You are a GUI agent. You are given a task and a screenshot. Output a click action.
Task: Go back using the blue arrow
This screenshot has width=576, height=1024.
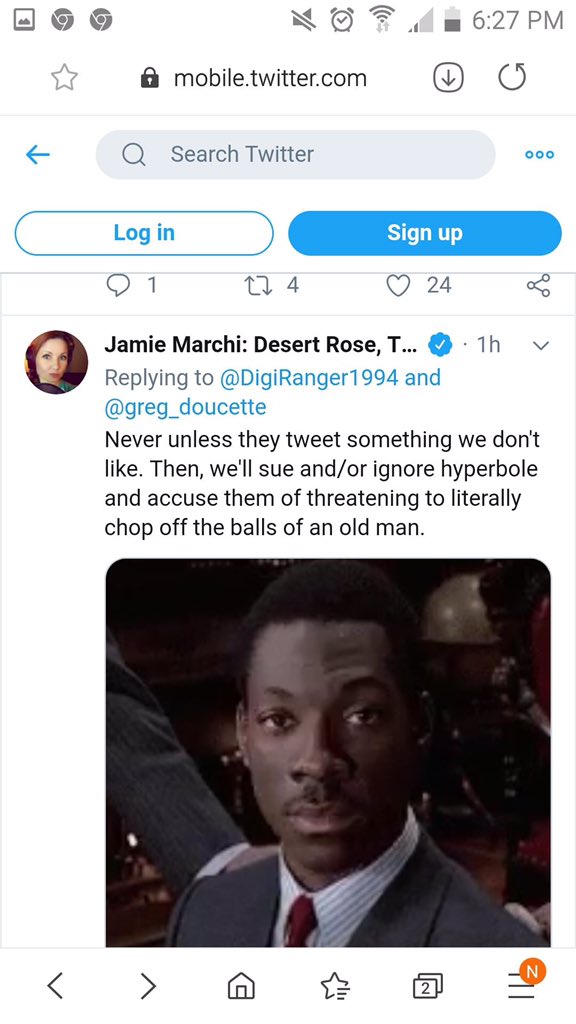38,155
